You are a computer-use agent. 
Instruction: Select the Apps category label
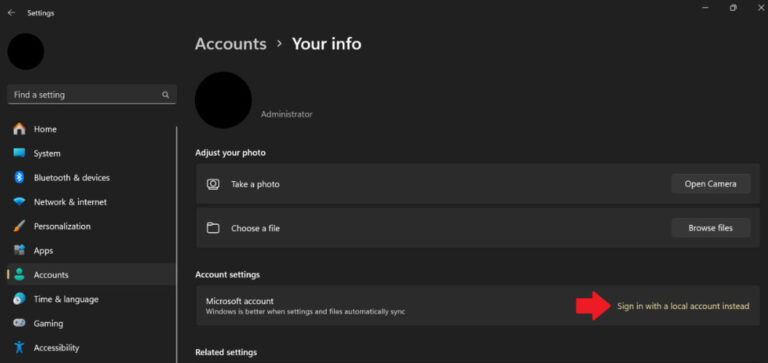[43, 250]
